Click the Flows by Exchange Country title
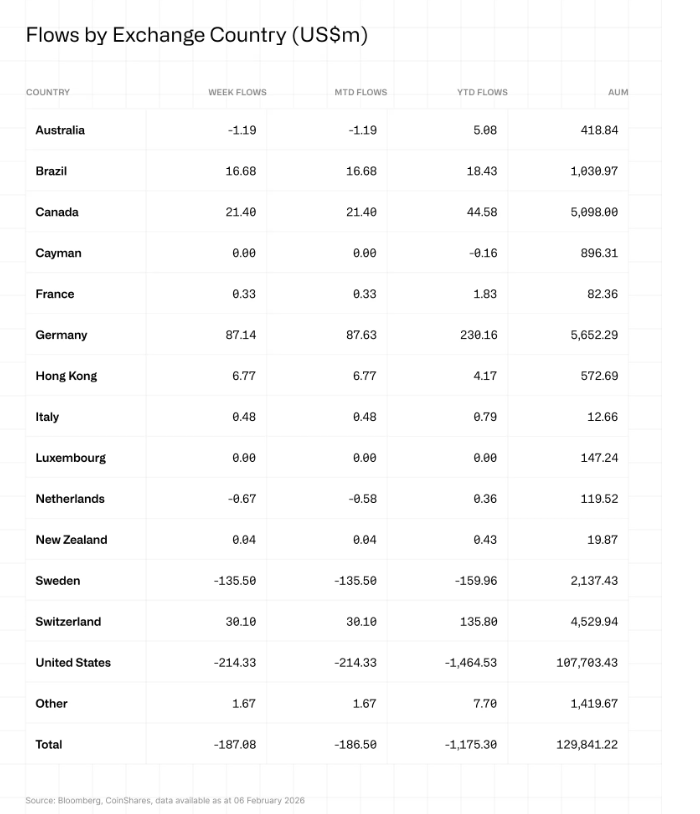700x814 pixels. 197,35
